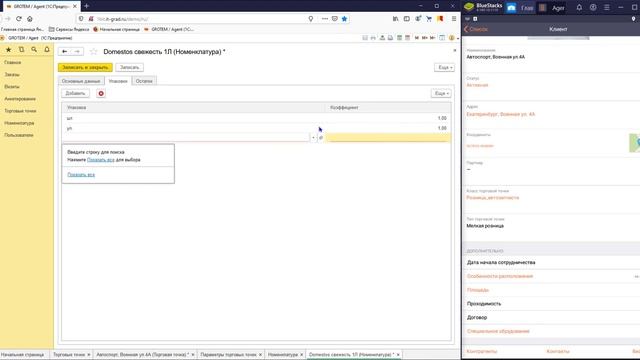Delete row with red cross icon
The image size is (640, 360).
[101, 93]
